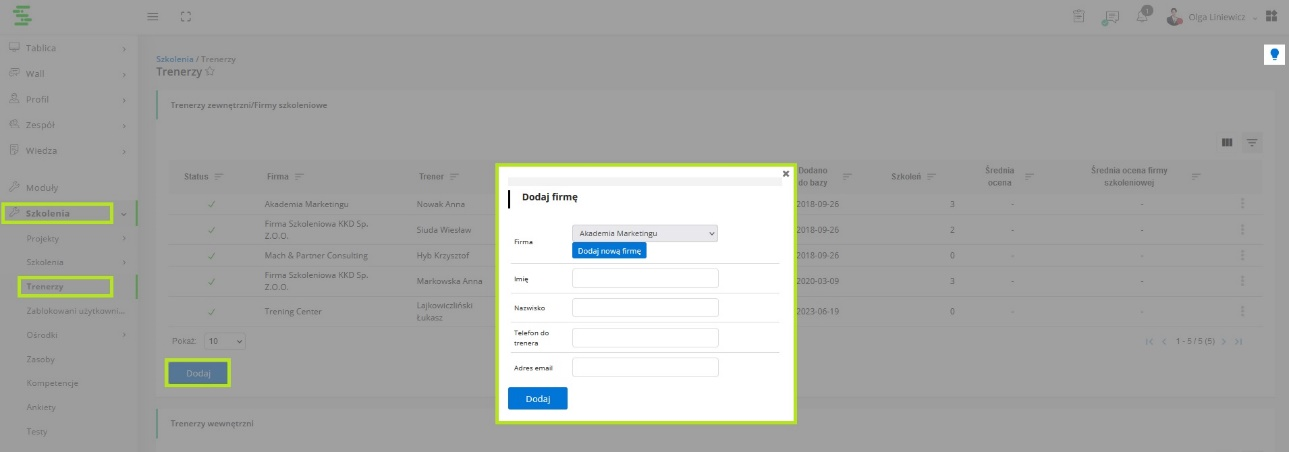
Task: Click the table column view icon
Action: pos(1226,143)
